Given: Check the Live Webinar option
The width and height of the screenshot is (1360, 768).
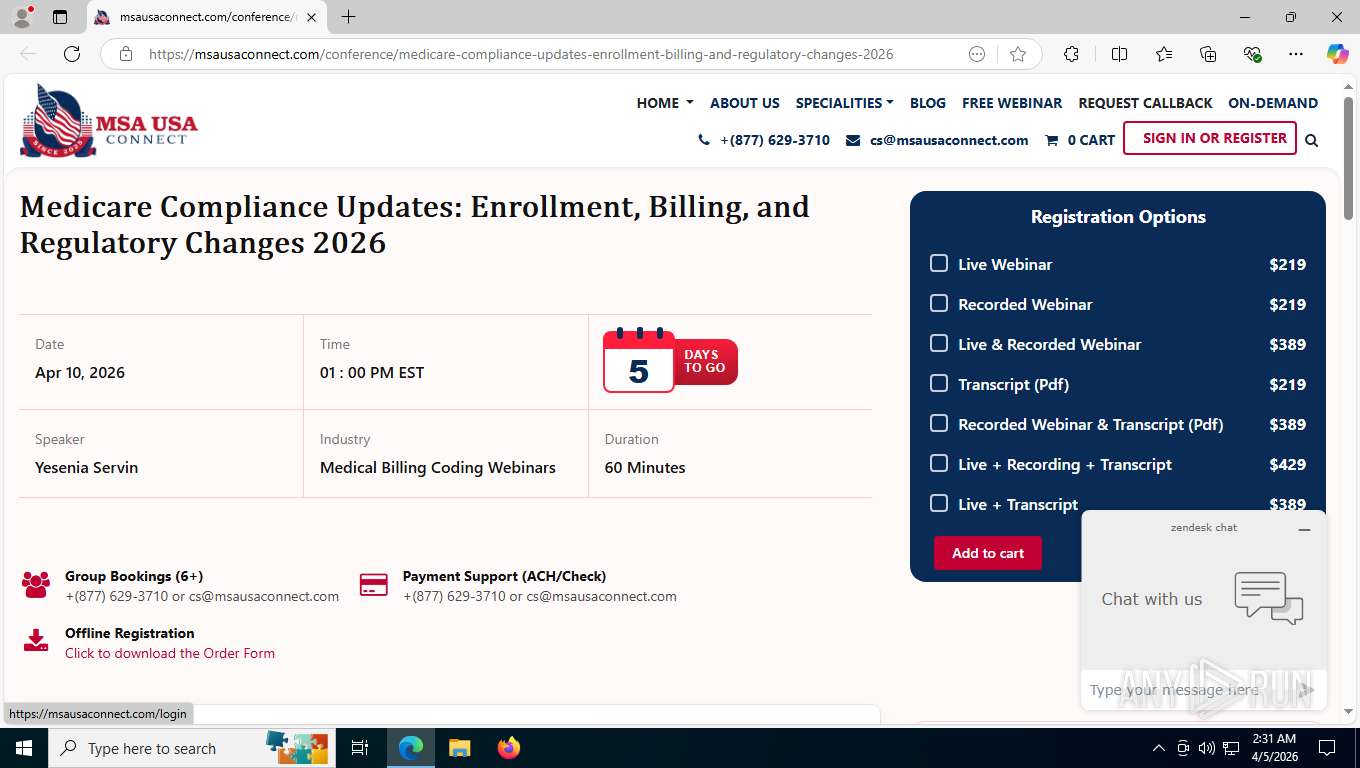Looking at the screenshot, I should tap(939, 263).
